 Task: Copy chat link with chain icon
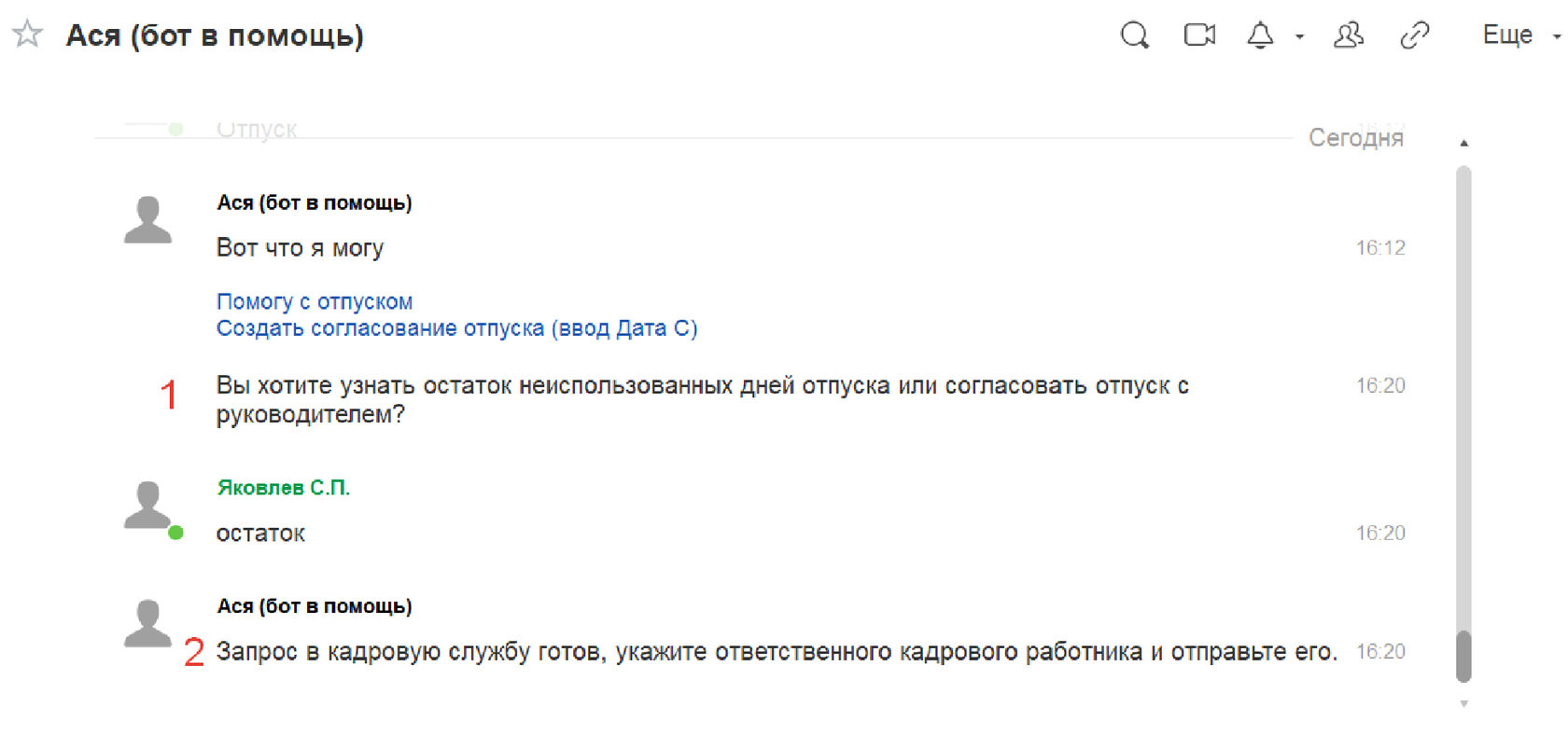(1415, 35)
